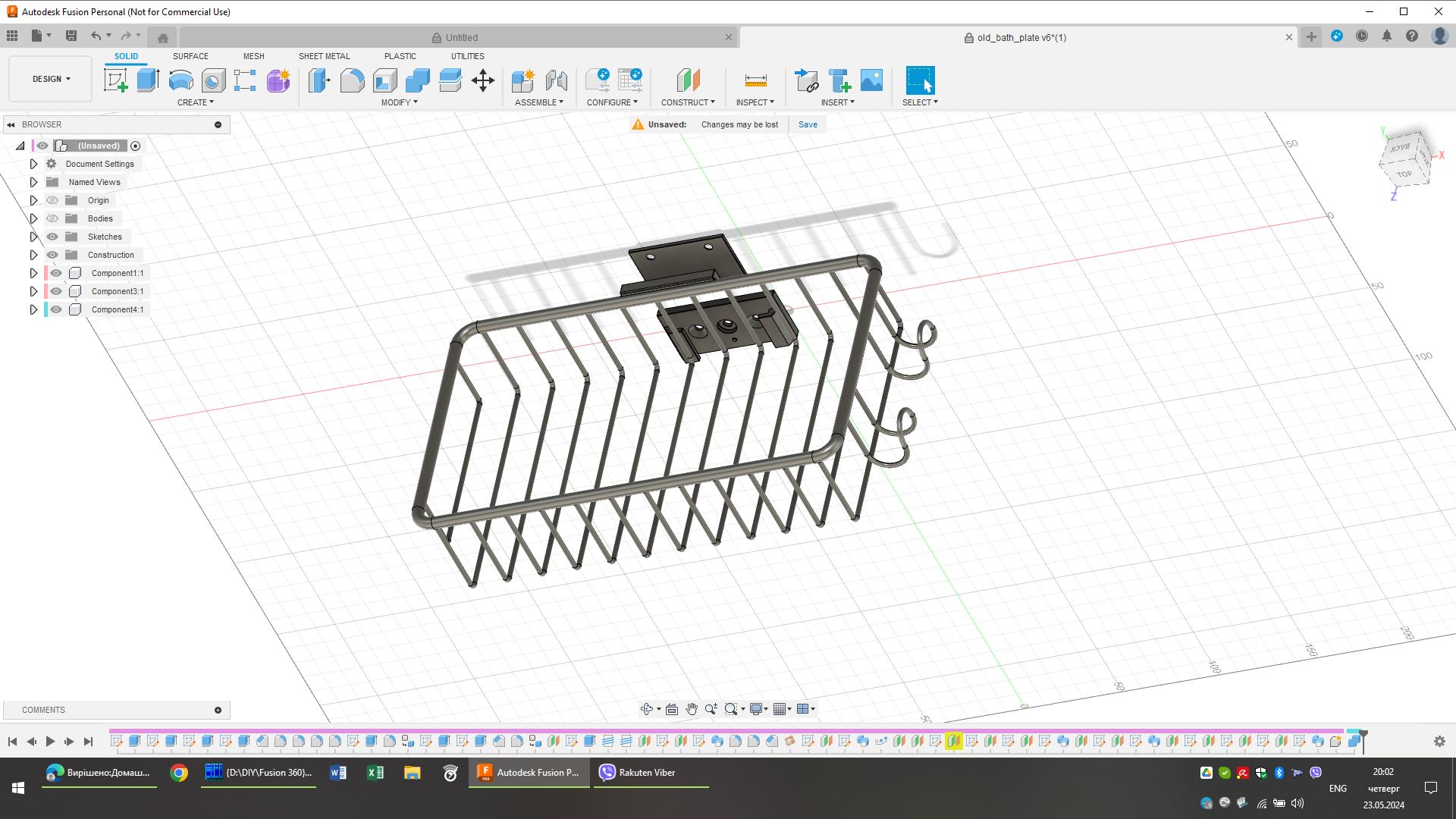Switch to the SHEET METAL tab
Screen dimensions: 1456x819
(x=324, y=56)
